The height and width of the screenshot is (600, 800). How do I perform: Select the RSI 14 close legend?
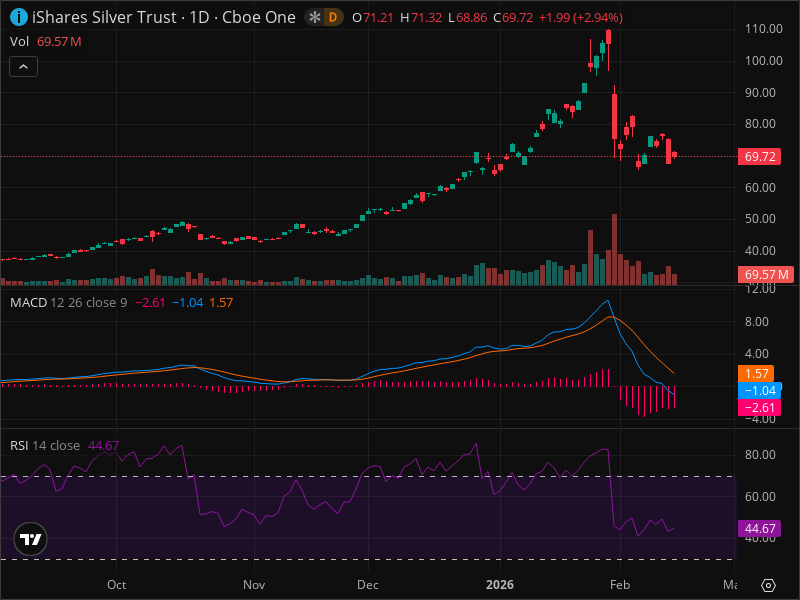pyautogui.click(x=45, y=445)
